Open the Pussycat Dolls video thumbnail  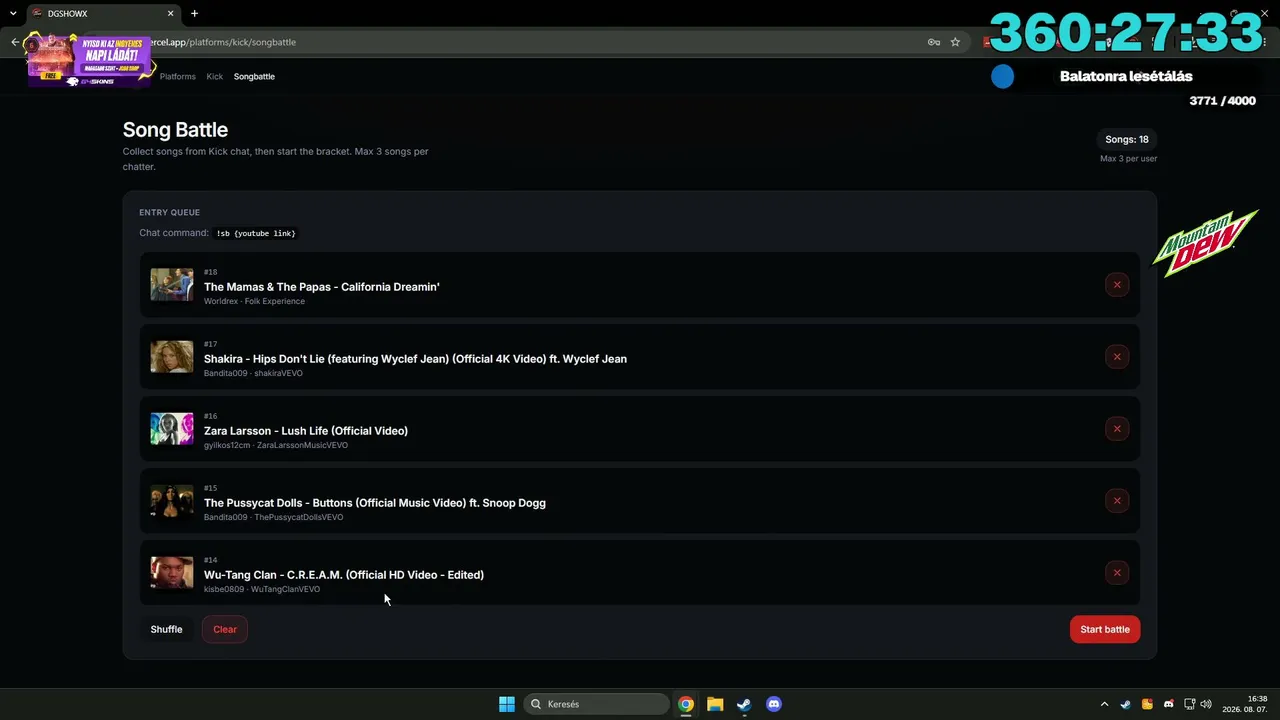[172, 501]
